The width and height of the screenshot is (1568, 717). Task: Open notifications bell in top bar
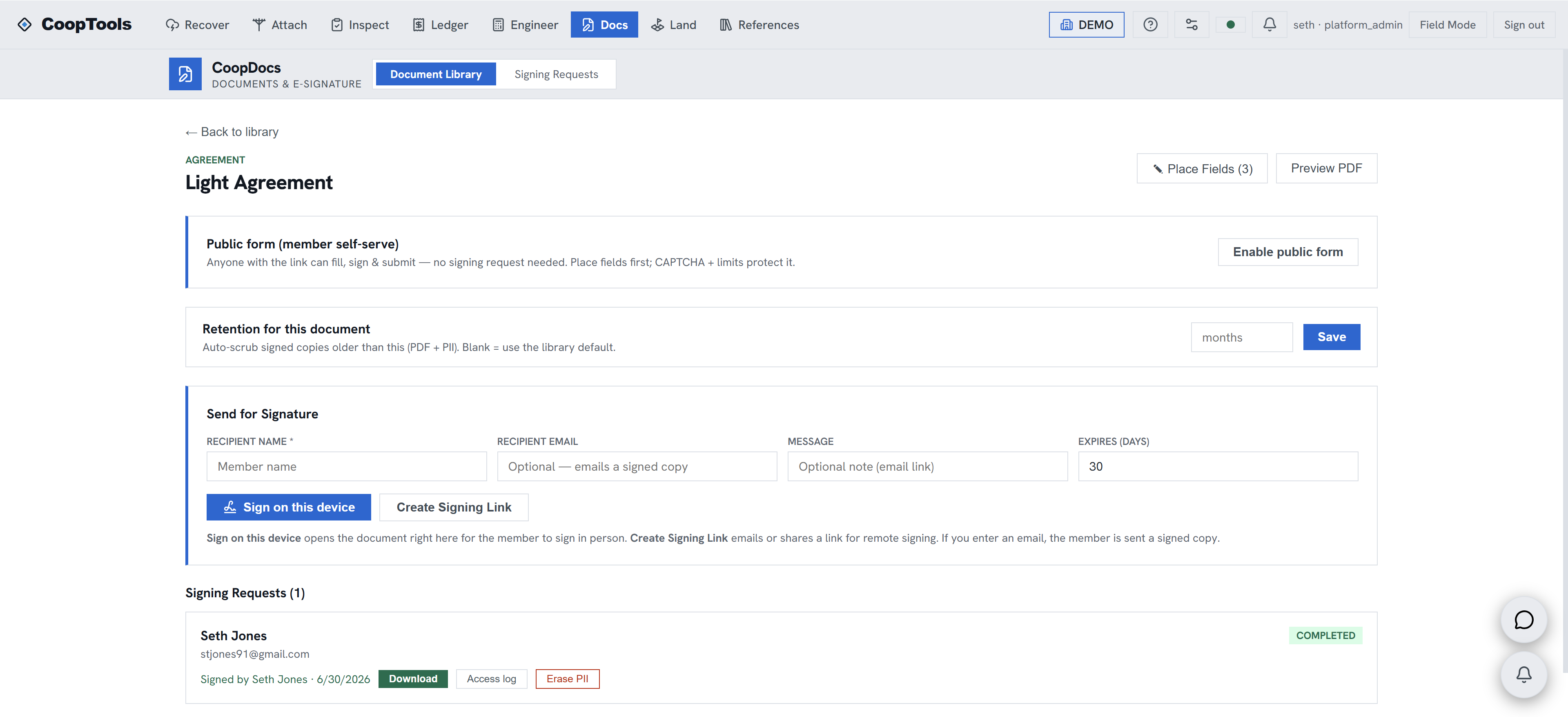1269,25
